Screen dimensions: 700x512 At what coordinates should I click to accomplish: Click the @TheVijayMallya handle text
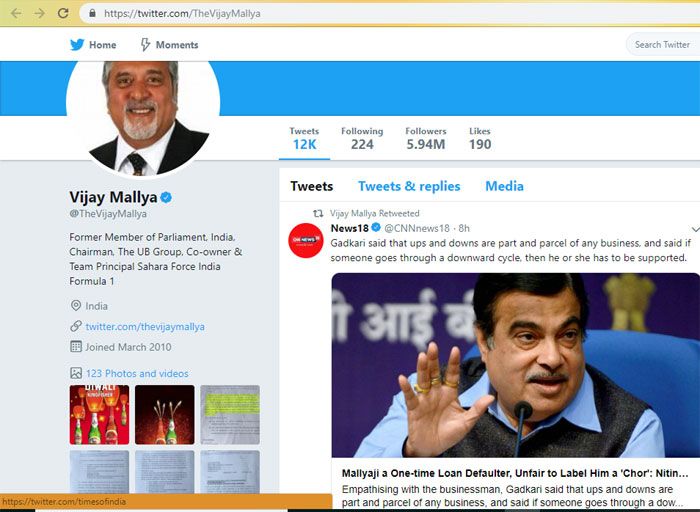click(x=108, y=214)
